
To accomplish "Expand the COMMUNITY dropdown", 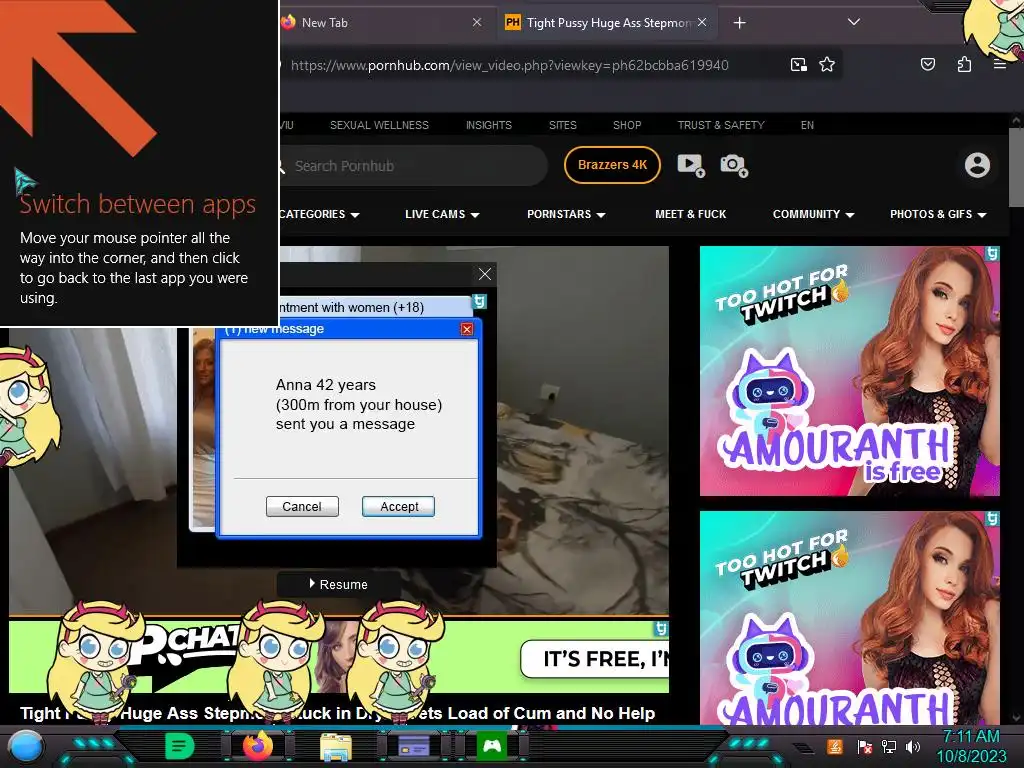I will [x=813, y=214].
